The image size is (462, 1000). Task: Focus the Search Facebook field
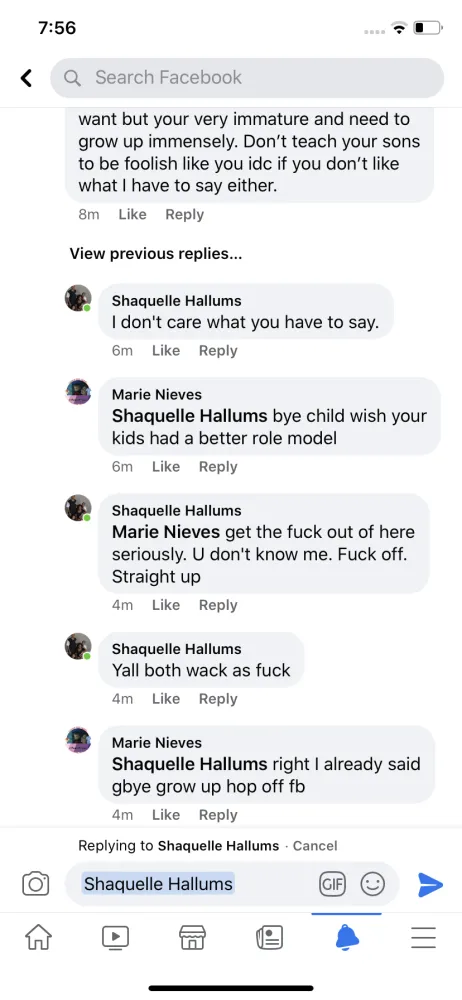click(247, 78)
